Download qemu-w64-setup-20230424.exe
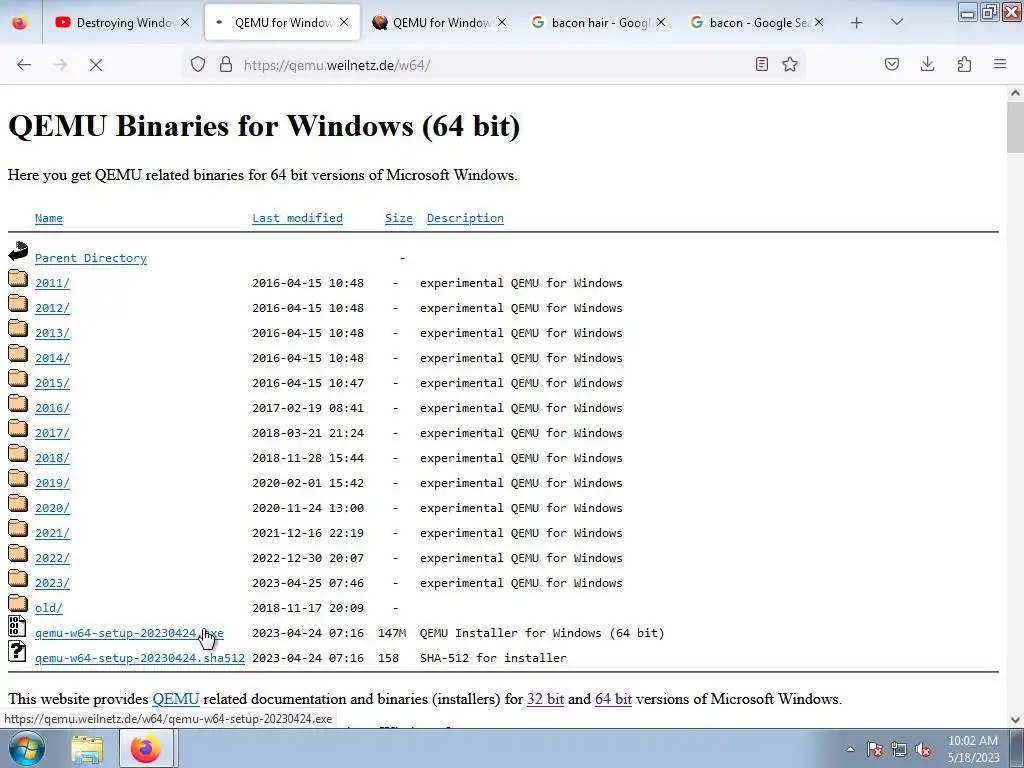The width and height of the screenshot is (1024, 768). coord(129,633)
